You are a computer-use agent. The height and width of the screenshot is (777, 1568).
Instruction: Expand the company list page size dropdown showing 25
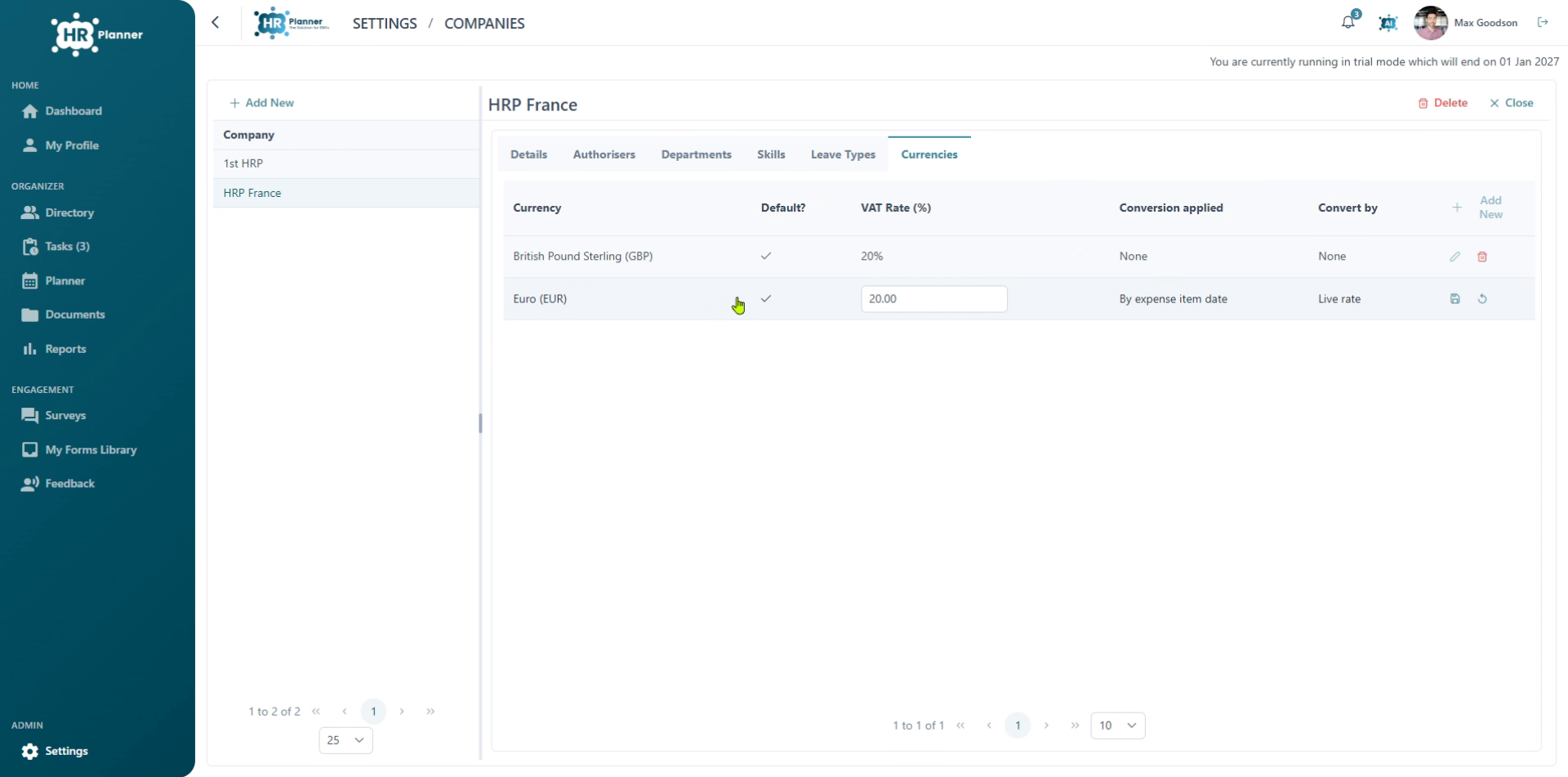tap(345, 740)
